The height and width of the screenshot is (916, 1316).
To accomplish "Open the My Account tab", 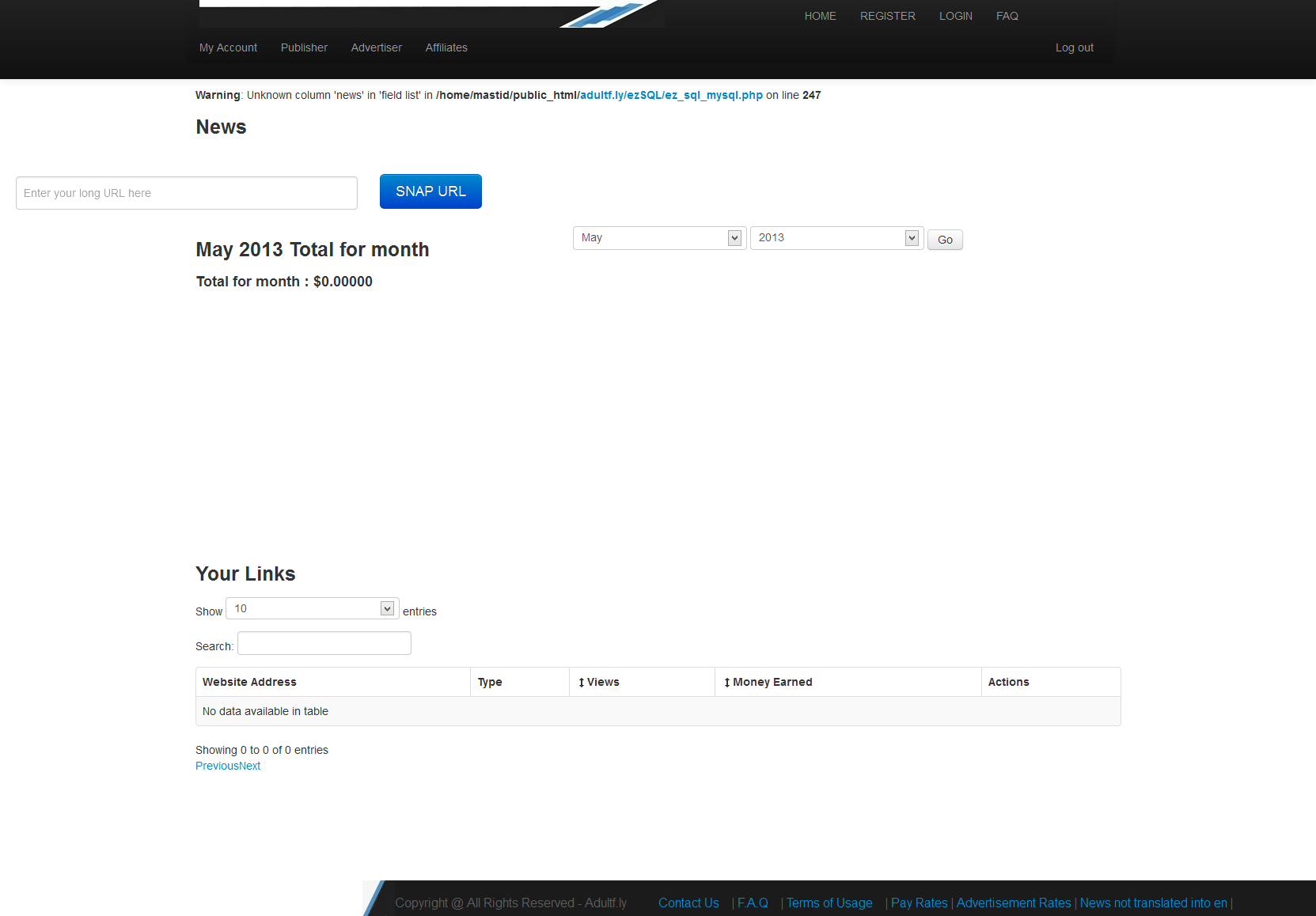I will (228, 47).
